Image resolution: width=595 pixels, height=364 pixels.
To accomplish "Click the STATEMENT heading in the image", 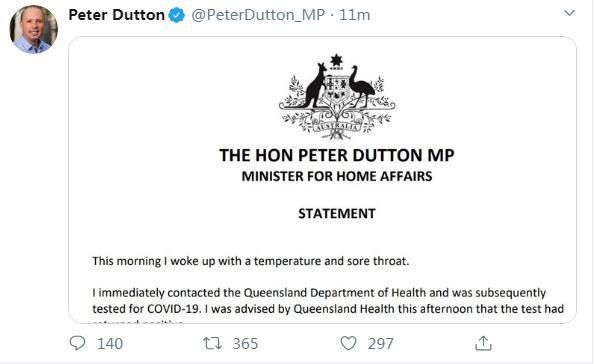I will 337,213.
